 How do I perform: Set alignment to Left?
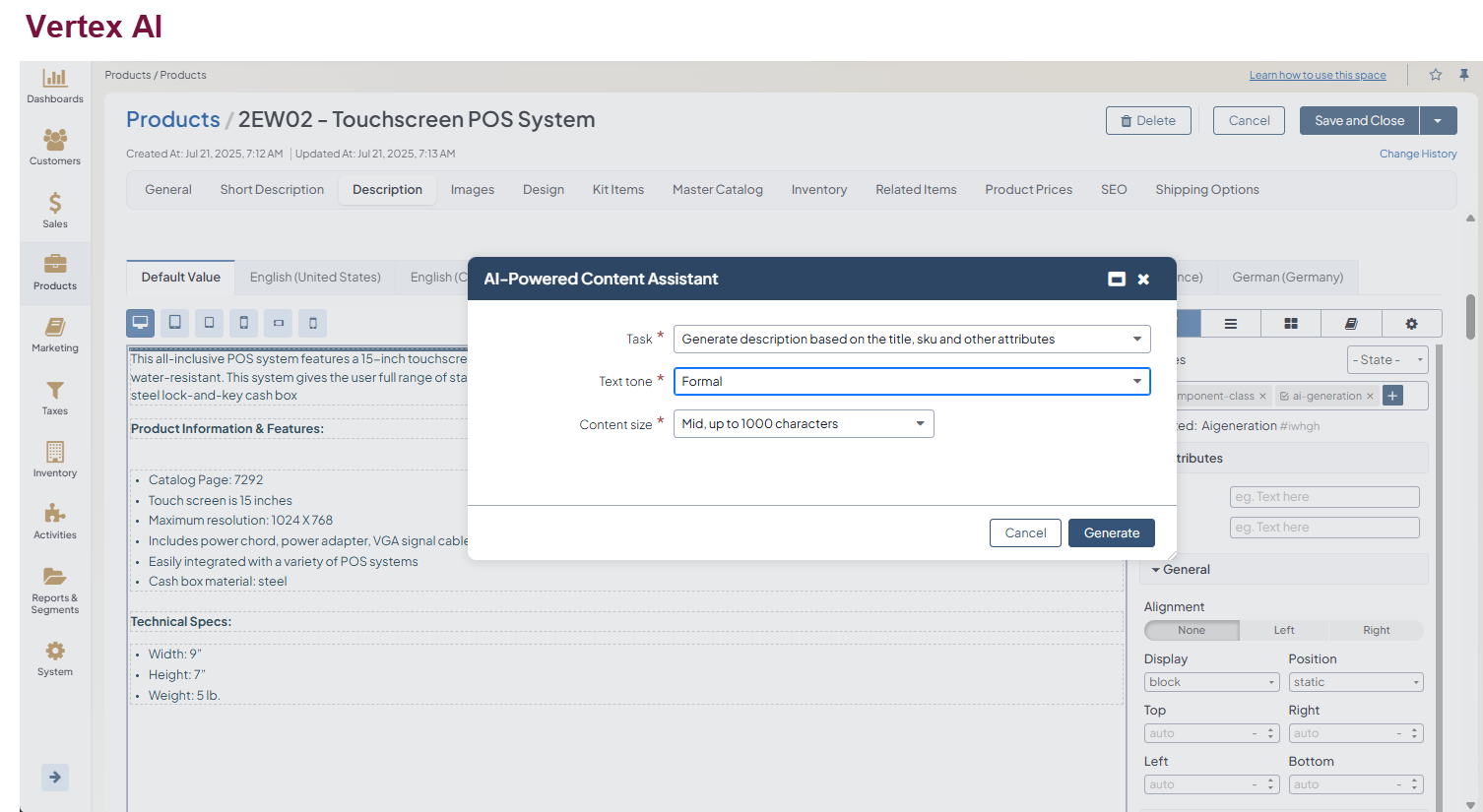[1284, 631]
